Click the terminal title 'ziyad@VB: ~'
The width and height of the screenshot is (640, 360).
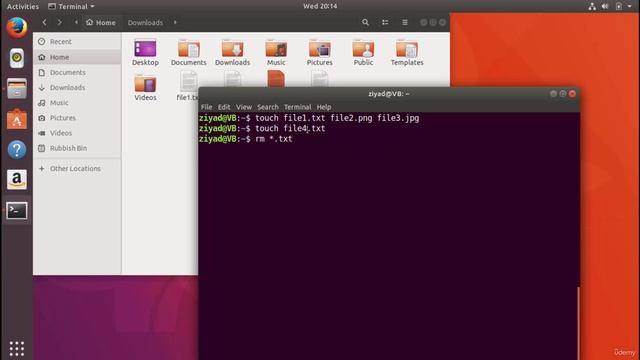(x=389, y=94)
